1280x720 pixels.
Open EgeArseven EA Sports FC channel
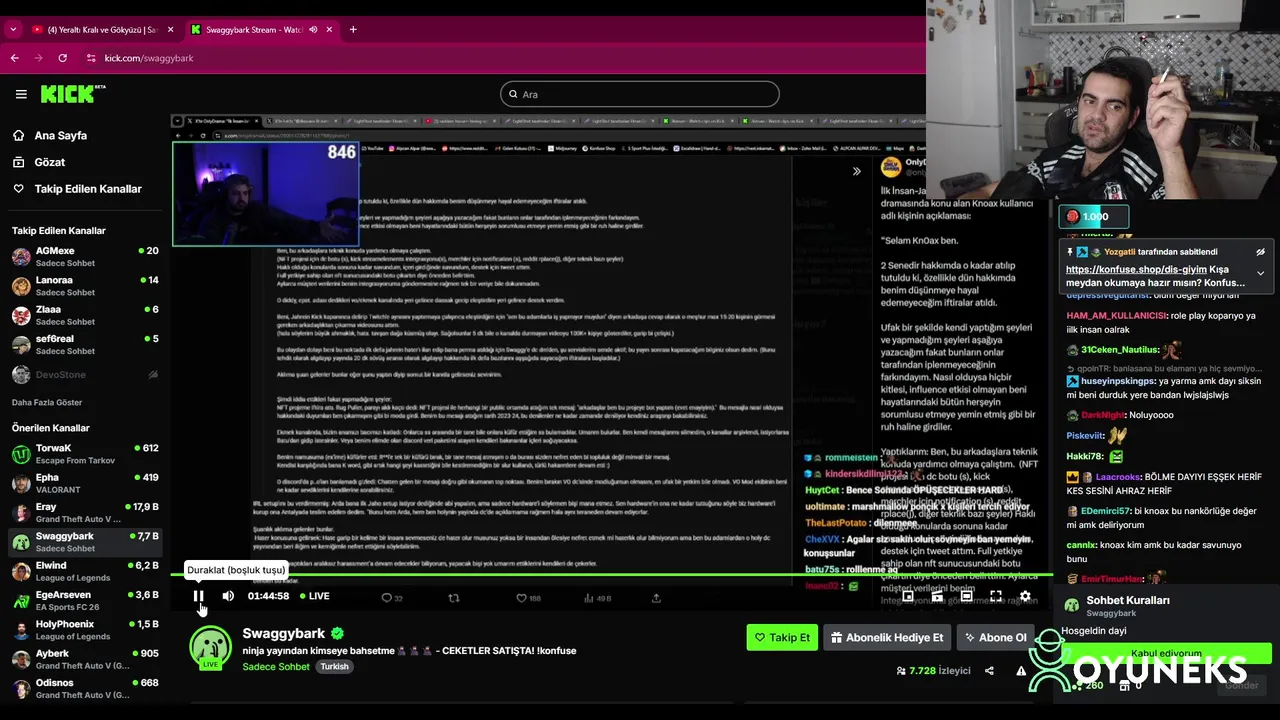(84, 600)
